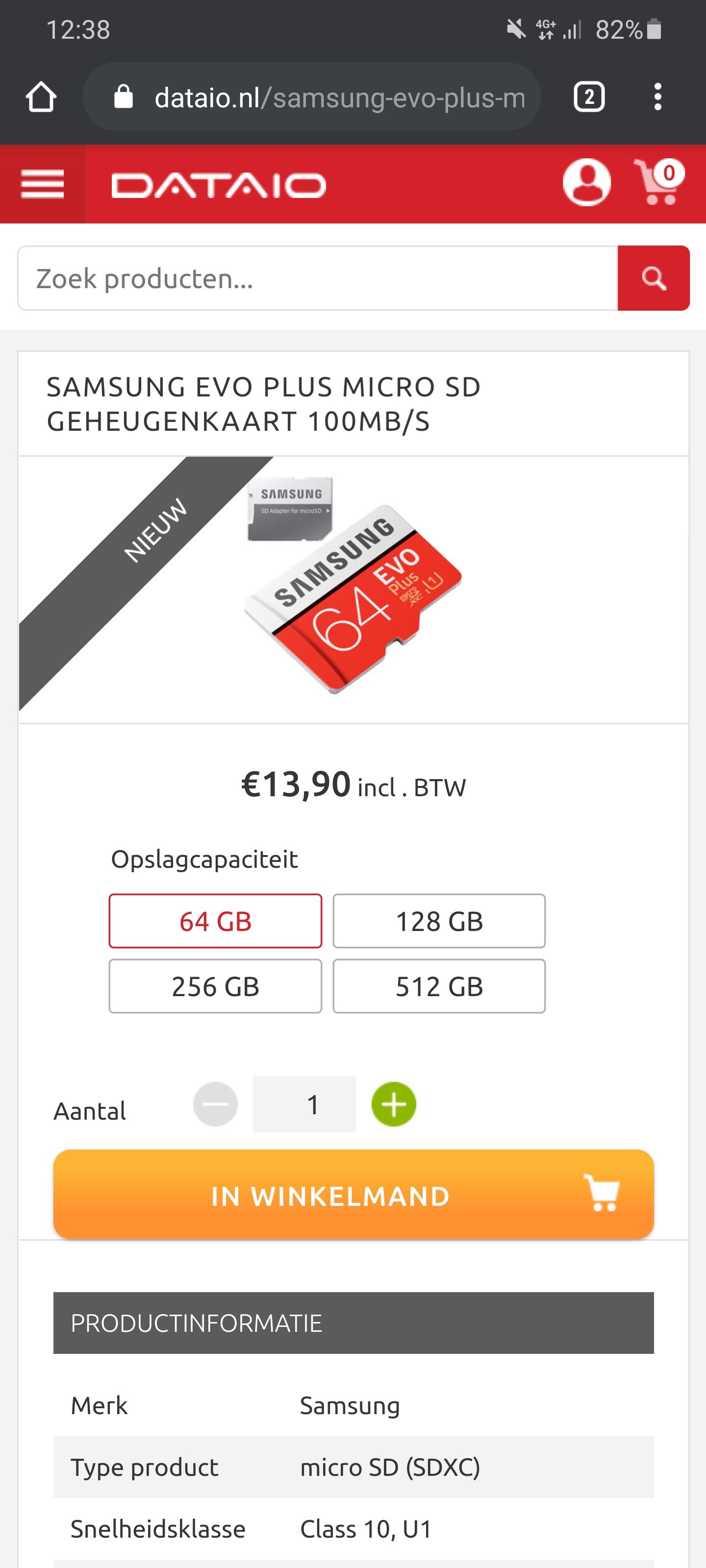The height and width of the screenshot is (1568, 706).
Task: Open the browser tab switcher
Action: (x=588, y=97)
